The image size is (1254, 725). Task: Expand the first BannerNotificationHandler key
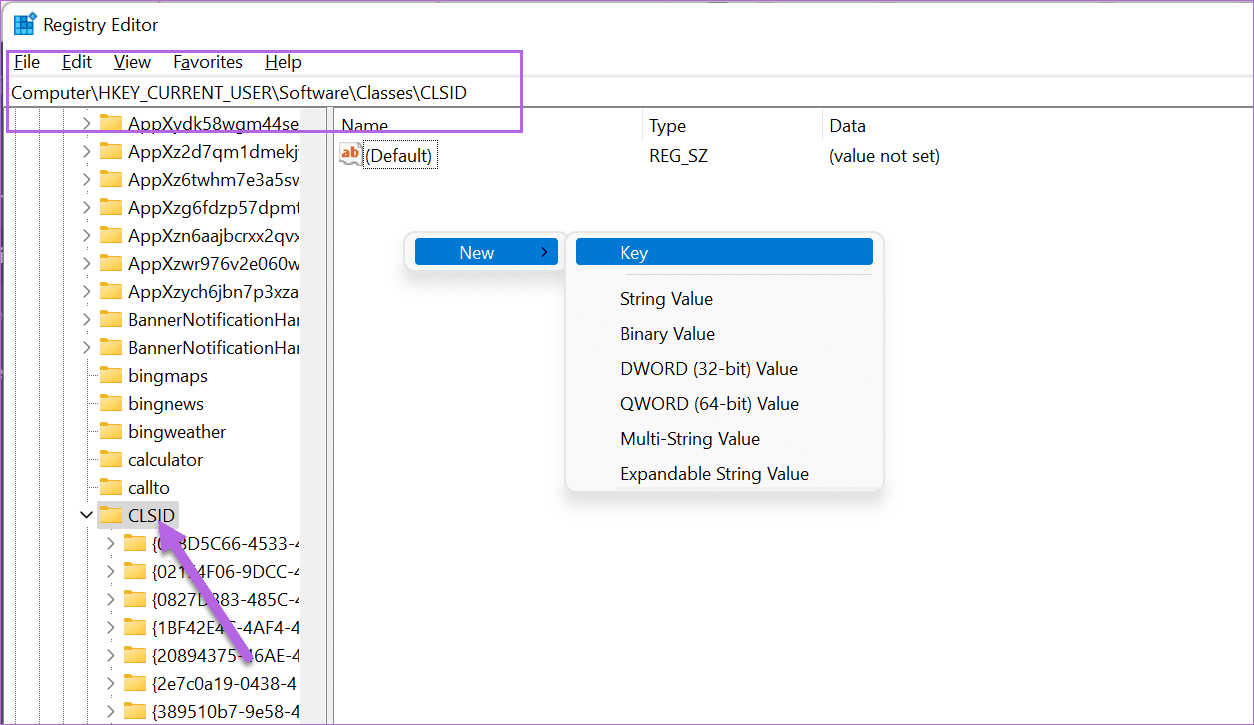tap(88, 319)
